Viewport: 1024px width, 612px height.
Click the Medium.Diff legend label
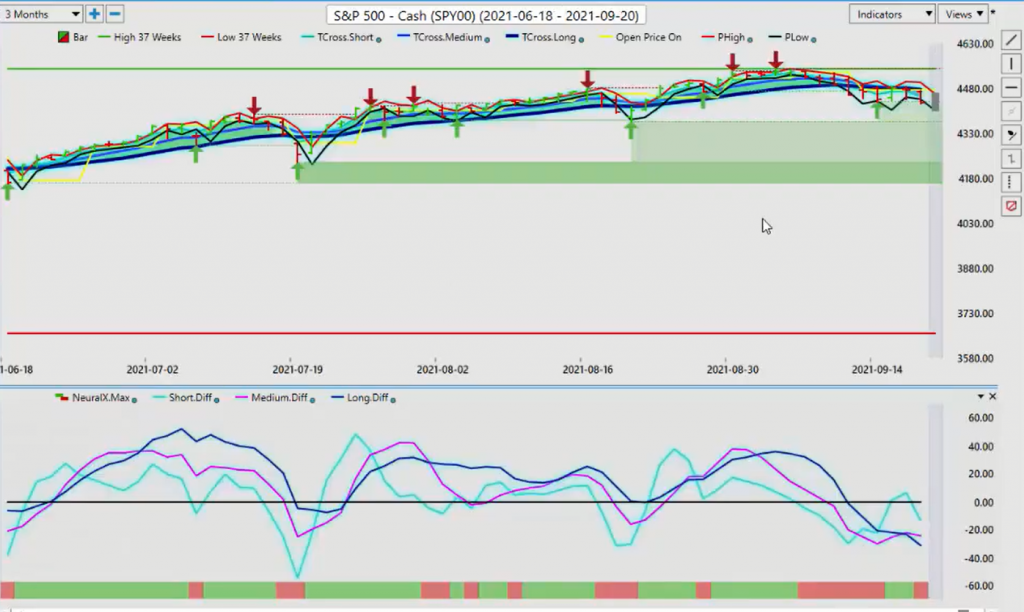pyautogui.click(x=279, y=397)
